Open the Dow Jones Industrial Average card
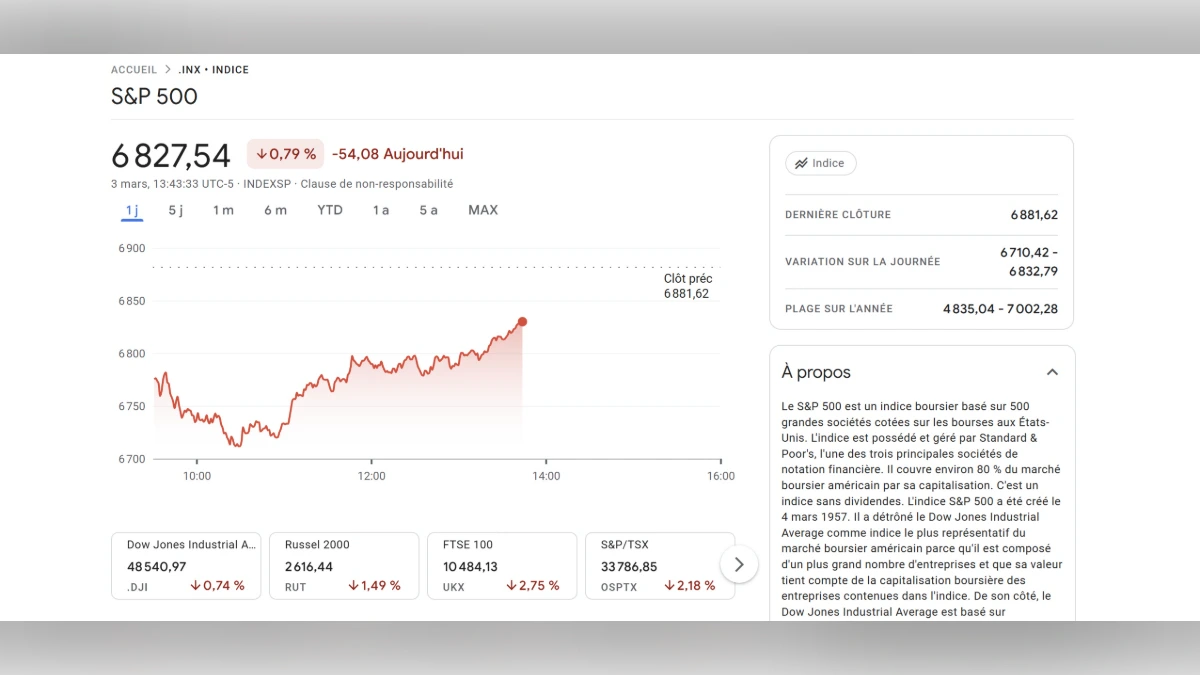The height and width of the screenshot is (675, 1200). [186, 565]
